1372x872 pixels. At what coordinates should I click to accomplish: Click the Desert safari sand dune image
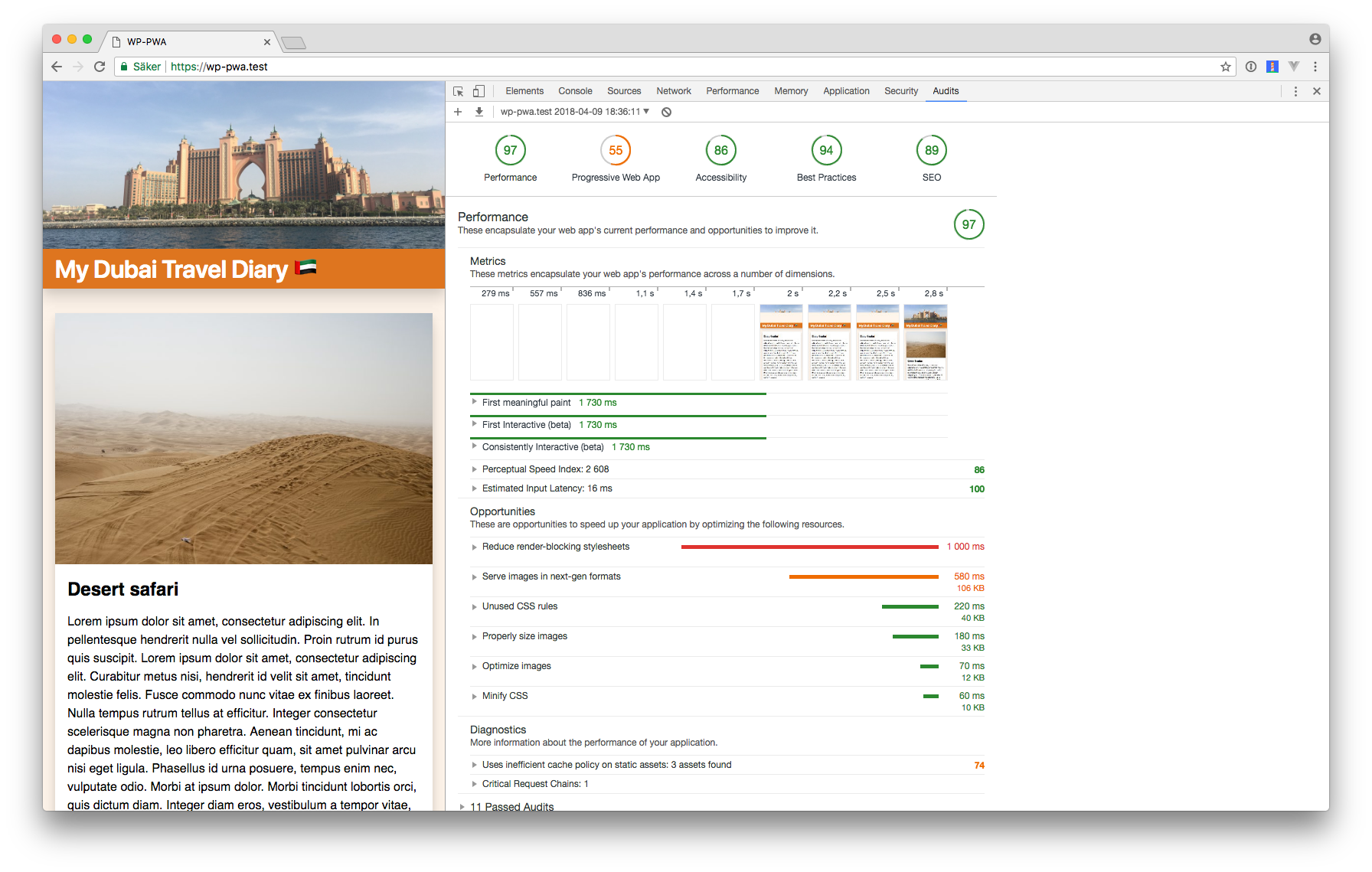point(243,439)
